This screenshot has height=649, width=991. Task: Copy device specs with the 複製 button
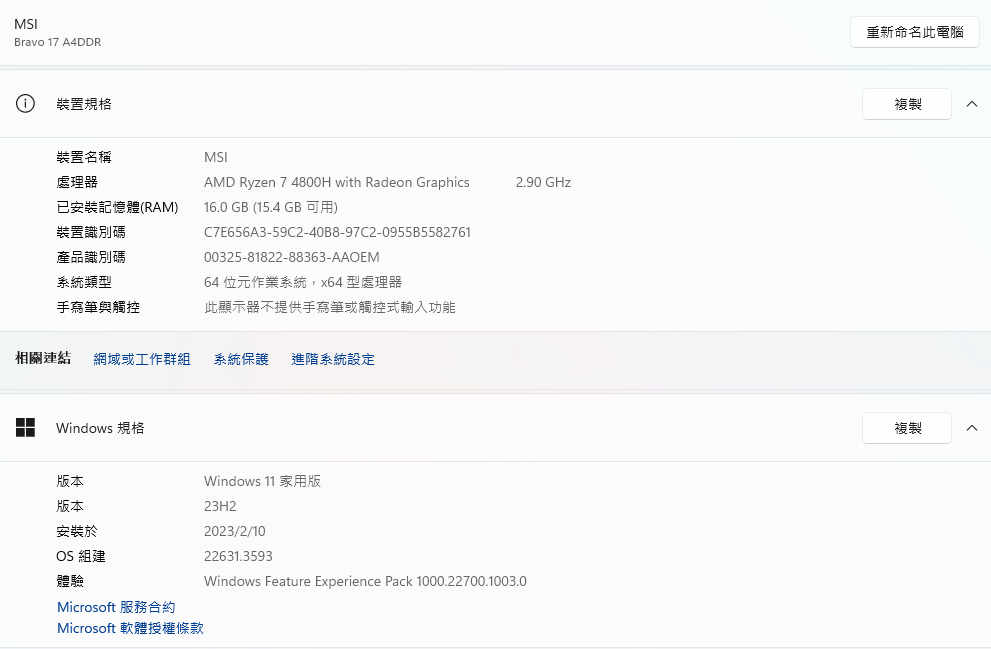point(906,104)
